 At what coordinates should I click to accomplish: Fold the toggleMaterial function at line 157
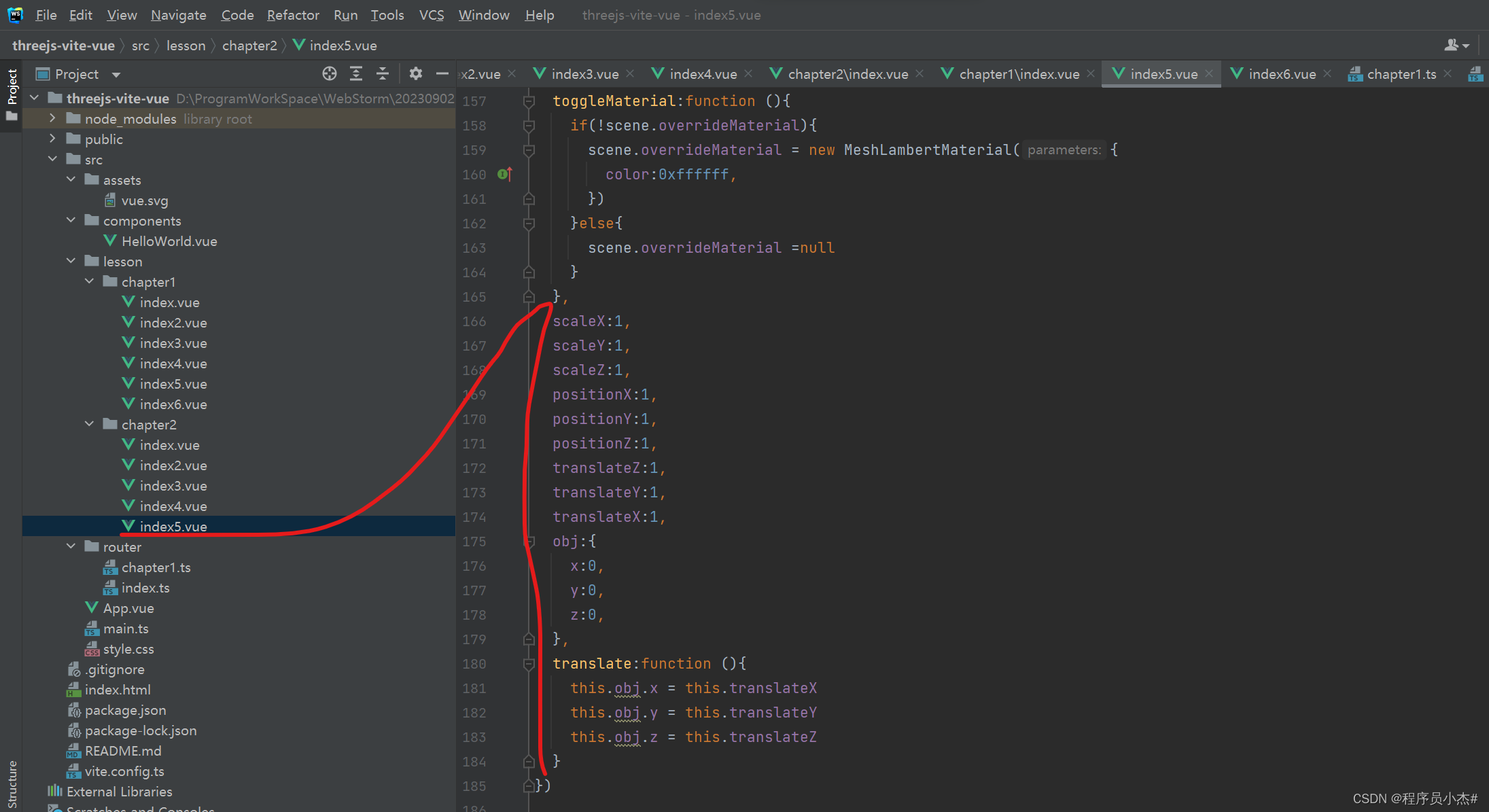[529, 101]
